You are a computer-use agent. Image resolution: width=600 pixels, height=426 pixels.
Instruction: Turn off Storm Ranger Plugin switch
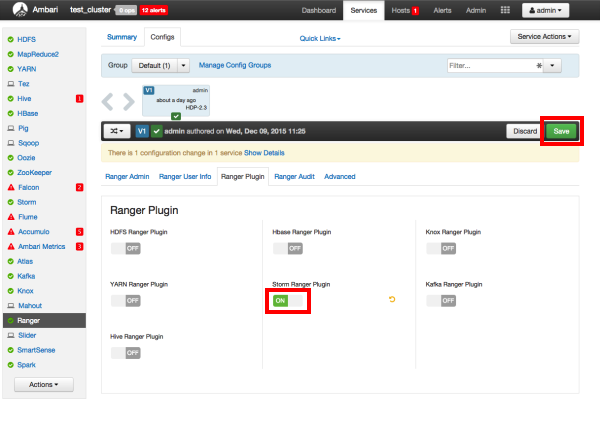(288, 300)
